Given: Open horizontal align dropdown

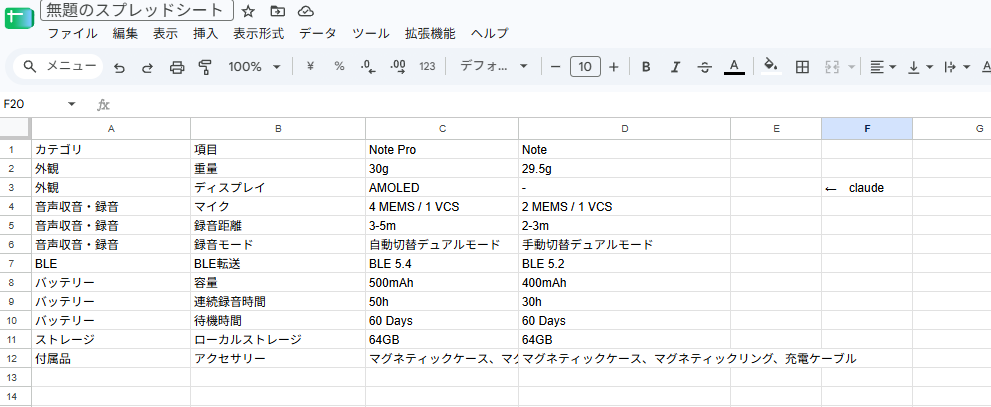Looking at the screenshot, I should 883,67.
